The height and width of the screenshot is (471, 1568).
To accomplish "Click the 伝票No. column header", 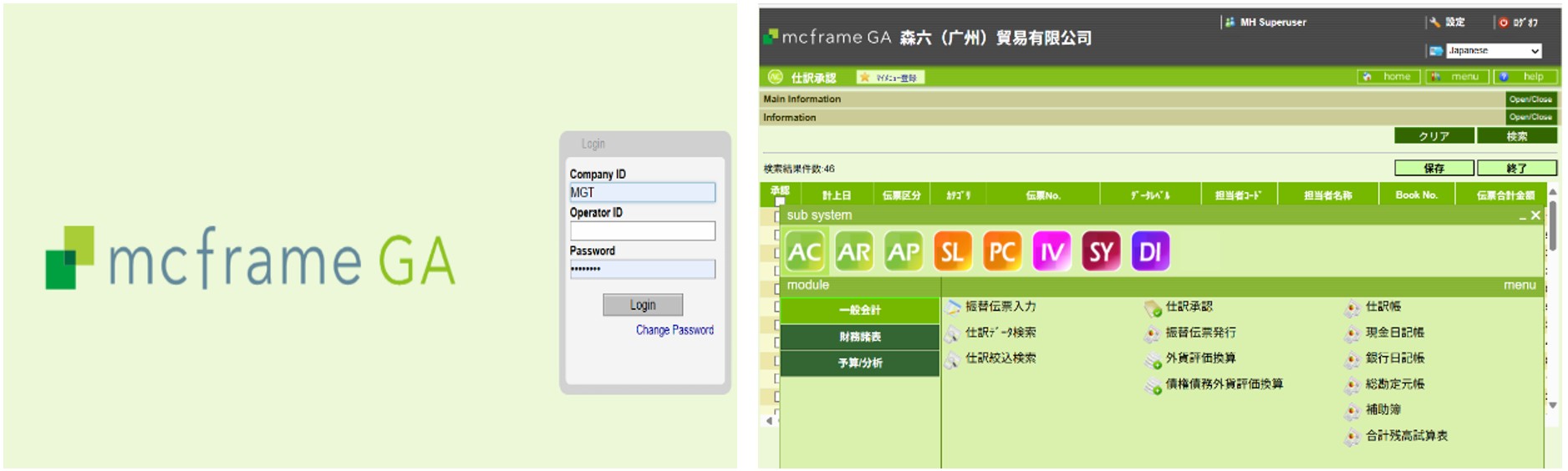I will 1043,195.
